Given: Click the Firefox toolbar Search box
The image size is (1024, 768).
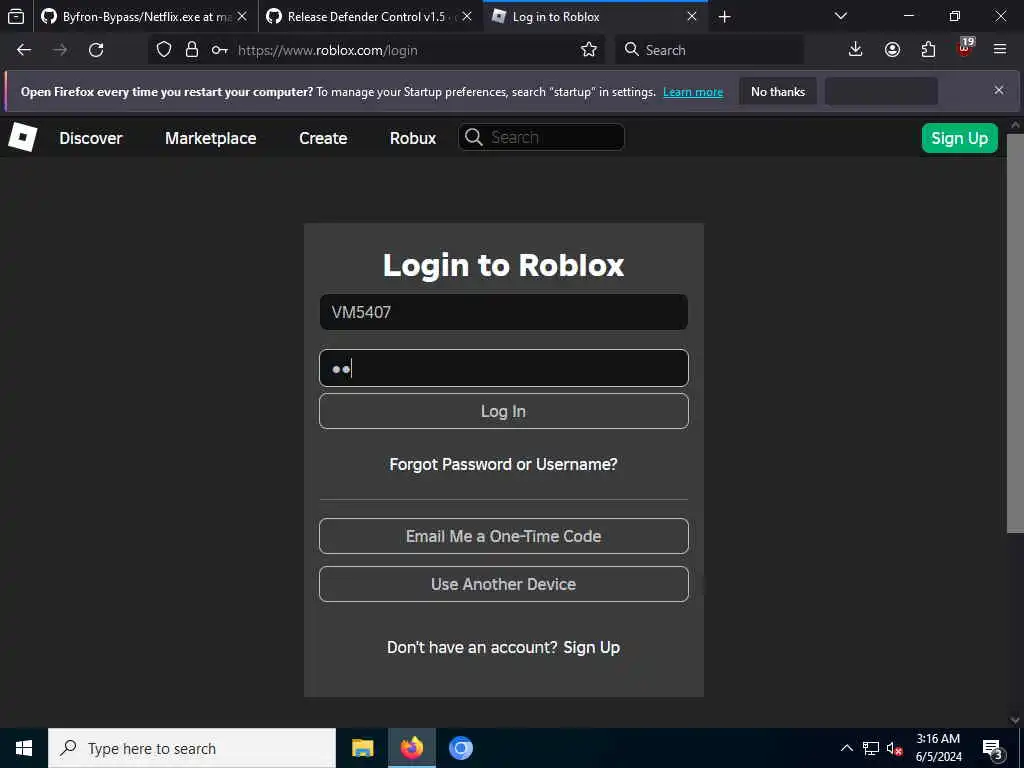Looking at the screenshot, I should click(x=709, y=50).
